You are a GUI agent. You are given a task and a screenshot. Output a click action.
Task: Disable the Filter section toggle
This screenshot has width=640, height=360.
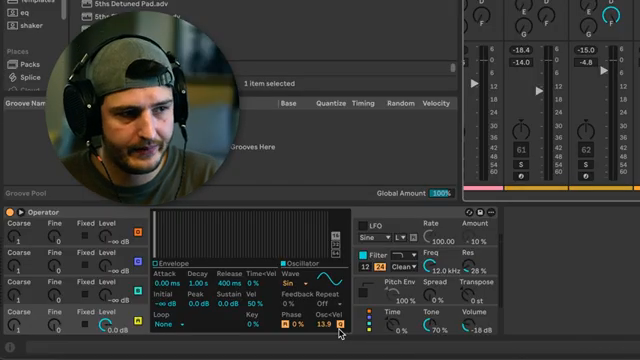(x=362, y=256)
